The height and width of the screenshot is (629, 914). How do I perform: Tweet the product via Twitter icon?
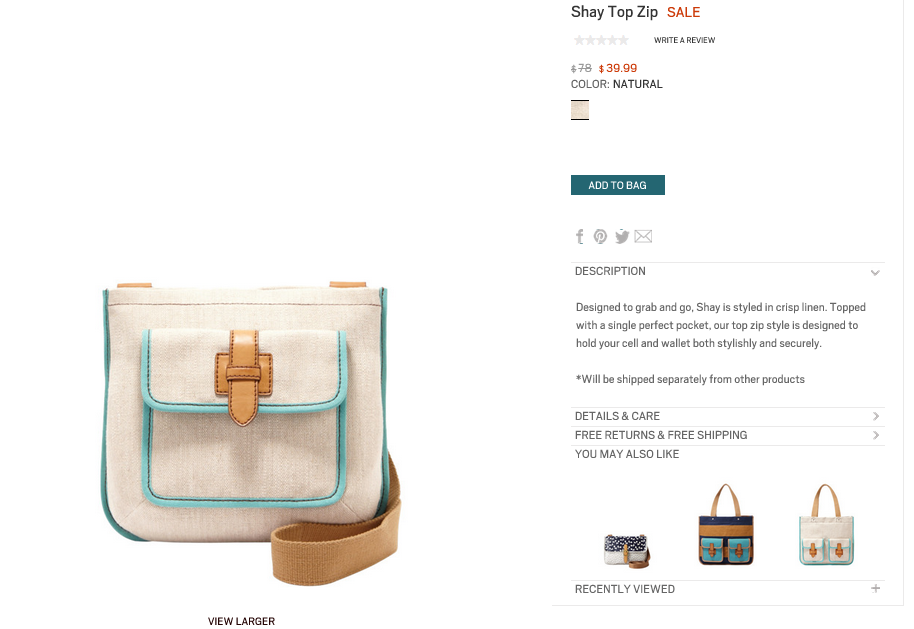(x=622, y=236)
